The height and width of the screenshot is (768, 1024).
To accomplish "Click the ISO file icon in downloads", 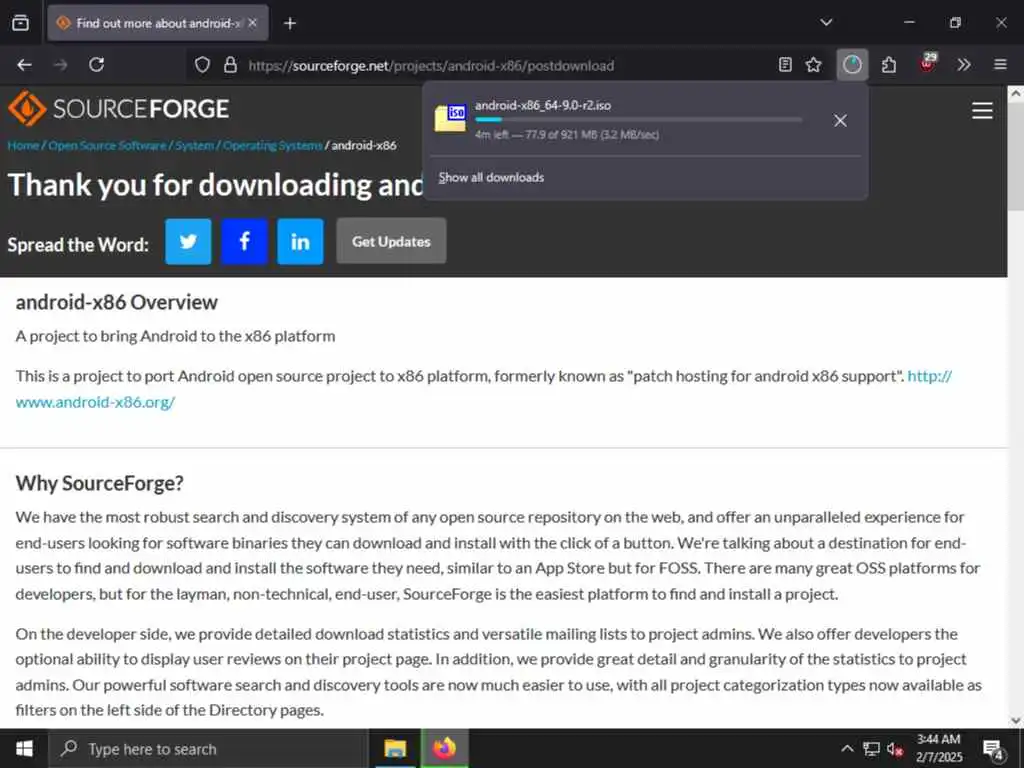I will [450, 118].
